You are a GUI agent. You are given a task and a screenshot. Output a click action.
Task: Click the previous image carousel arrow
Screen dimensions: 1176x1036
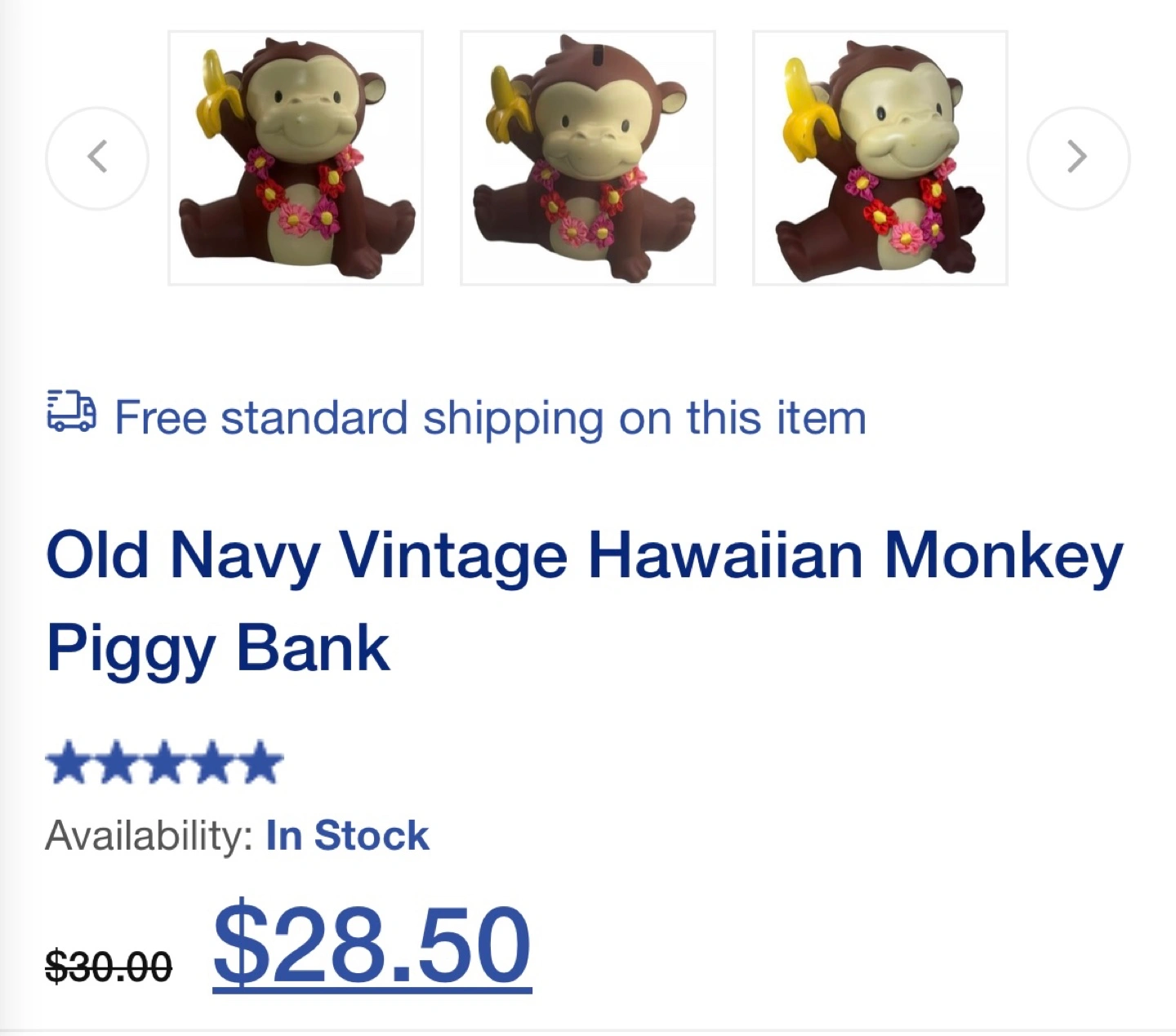[x=97, y=158]
